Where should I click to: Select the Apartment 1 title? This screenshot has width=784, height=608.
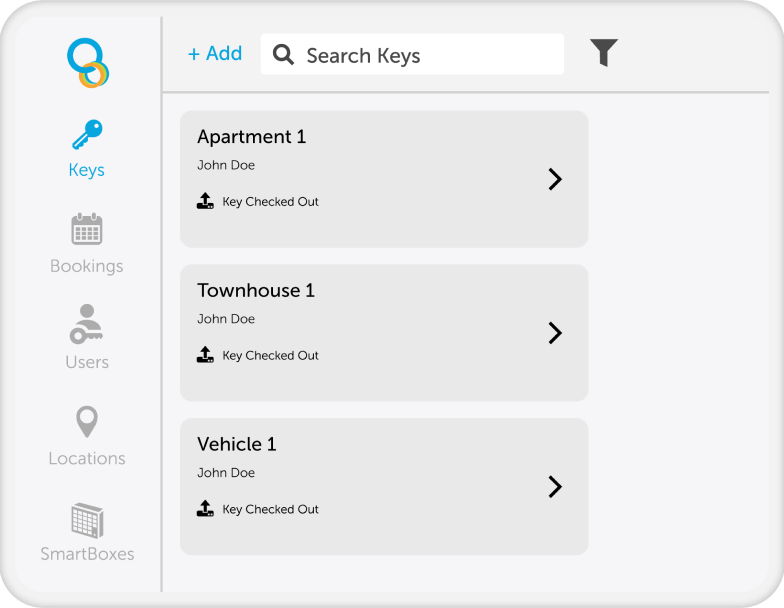point(252,136)
